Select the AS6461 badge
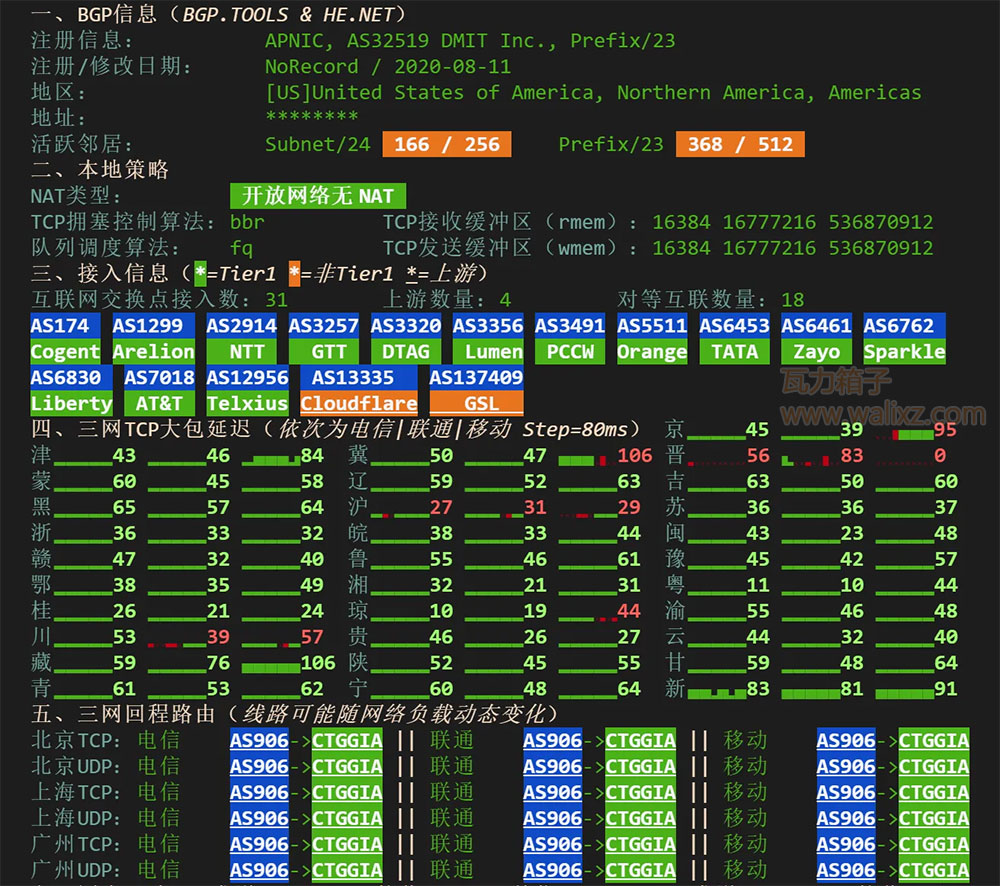 [x=816, y=325]
